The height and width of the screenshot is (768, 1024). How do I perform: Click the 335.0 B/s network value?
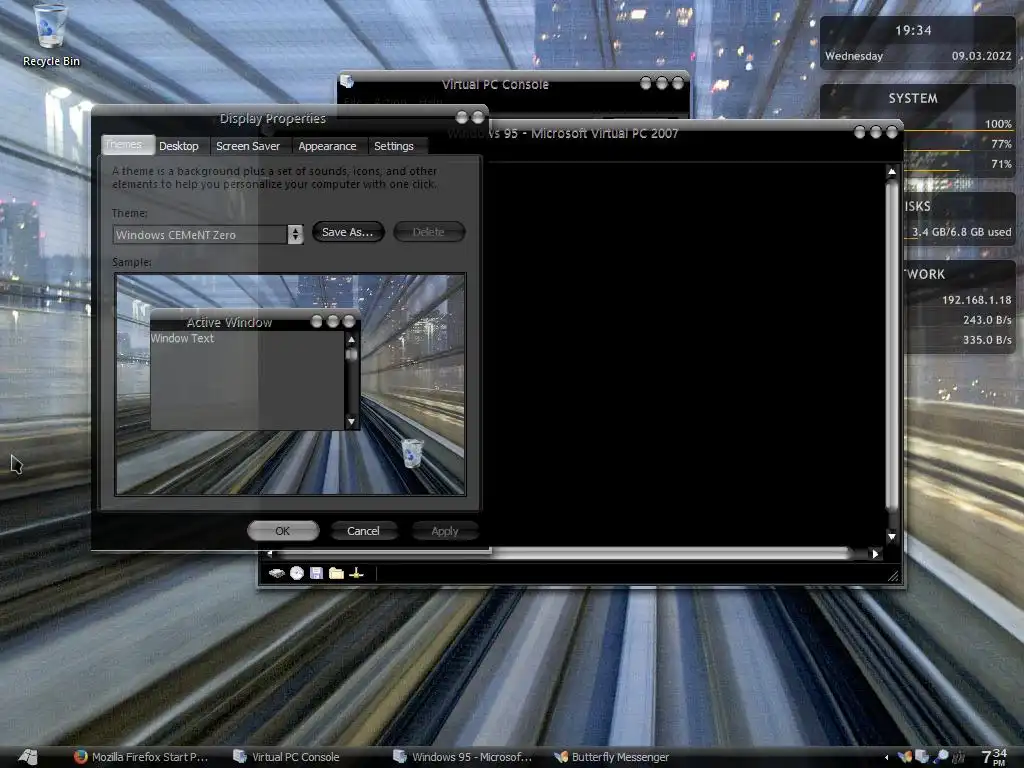point(987,340)
